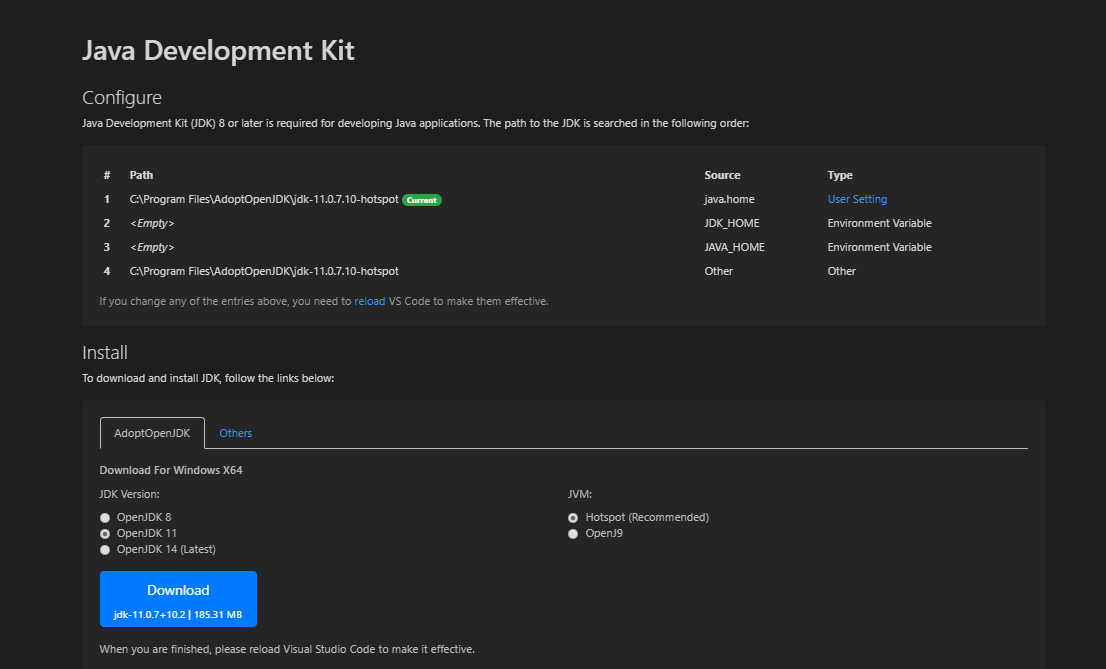This screenshot has width=1106, height=669.
Task: Click the <Empty> path in row 2
Action: point(152,224)
